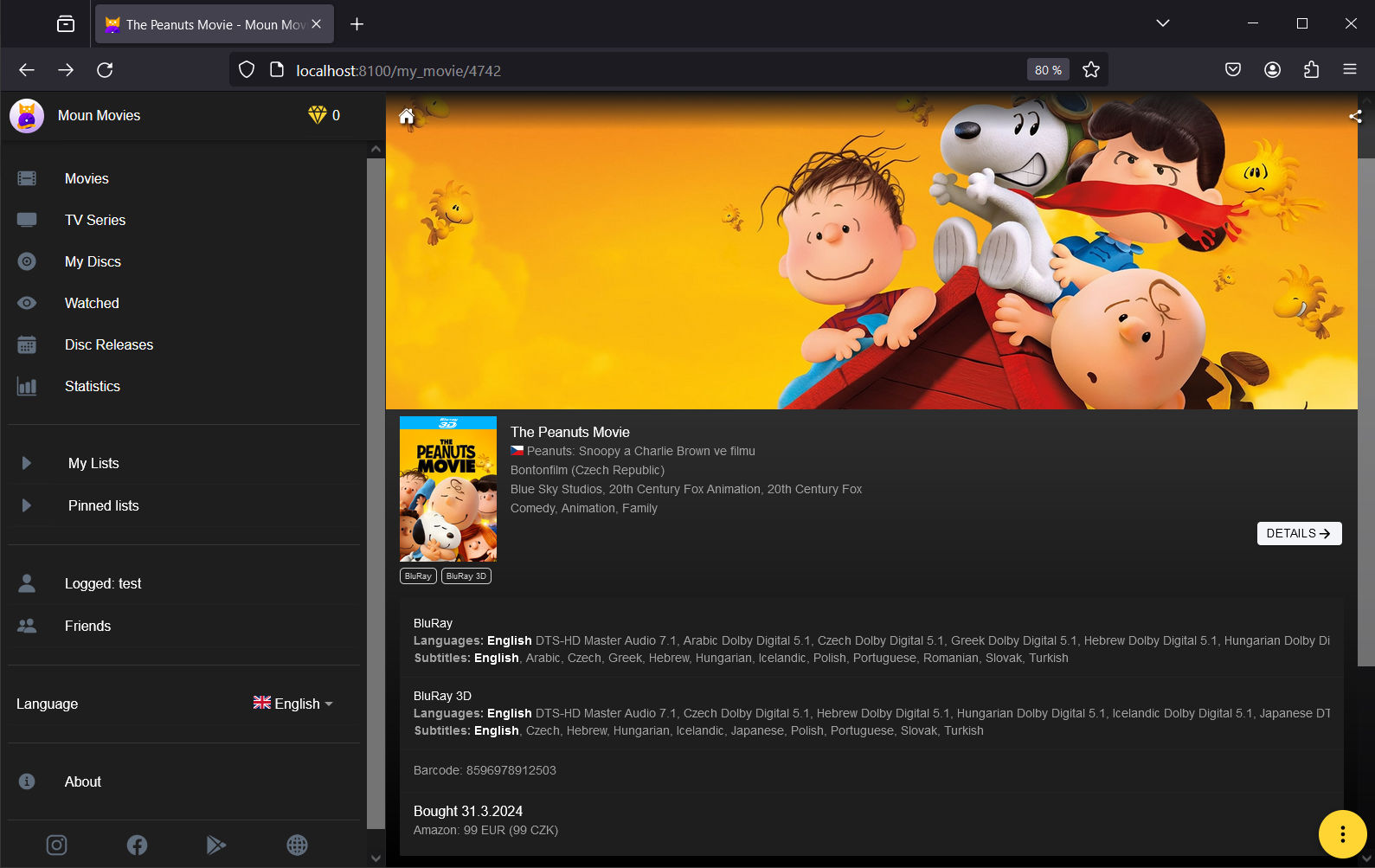
Task: Go to Movies in the sidebar
Action: click(x=87, y=178)
